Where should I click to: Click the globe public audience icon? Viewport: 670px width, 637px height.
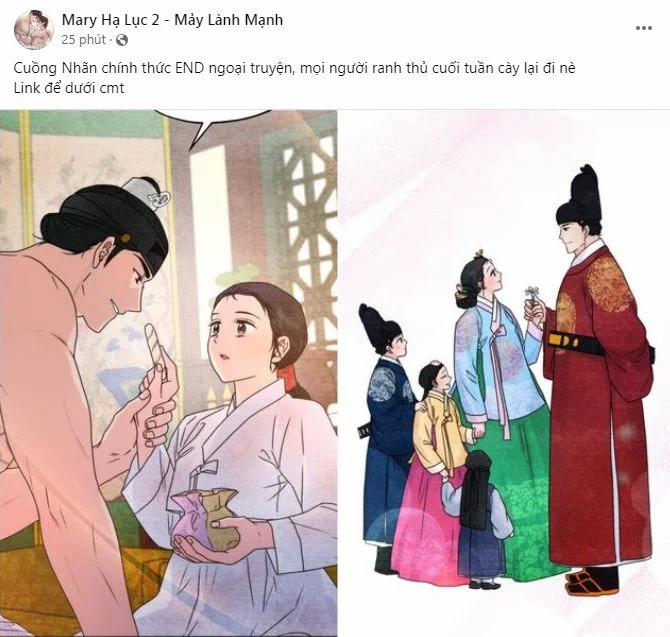pos(122,41)
